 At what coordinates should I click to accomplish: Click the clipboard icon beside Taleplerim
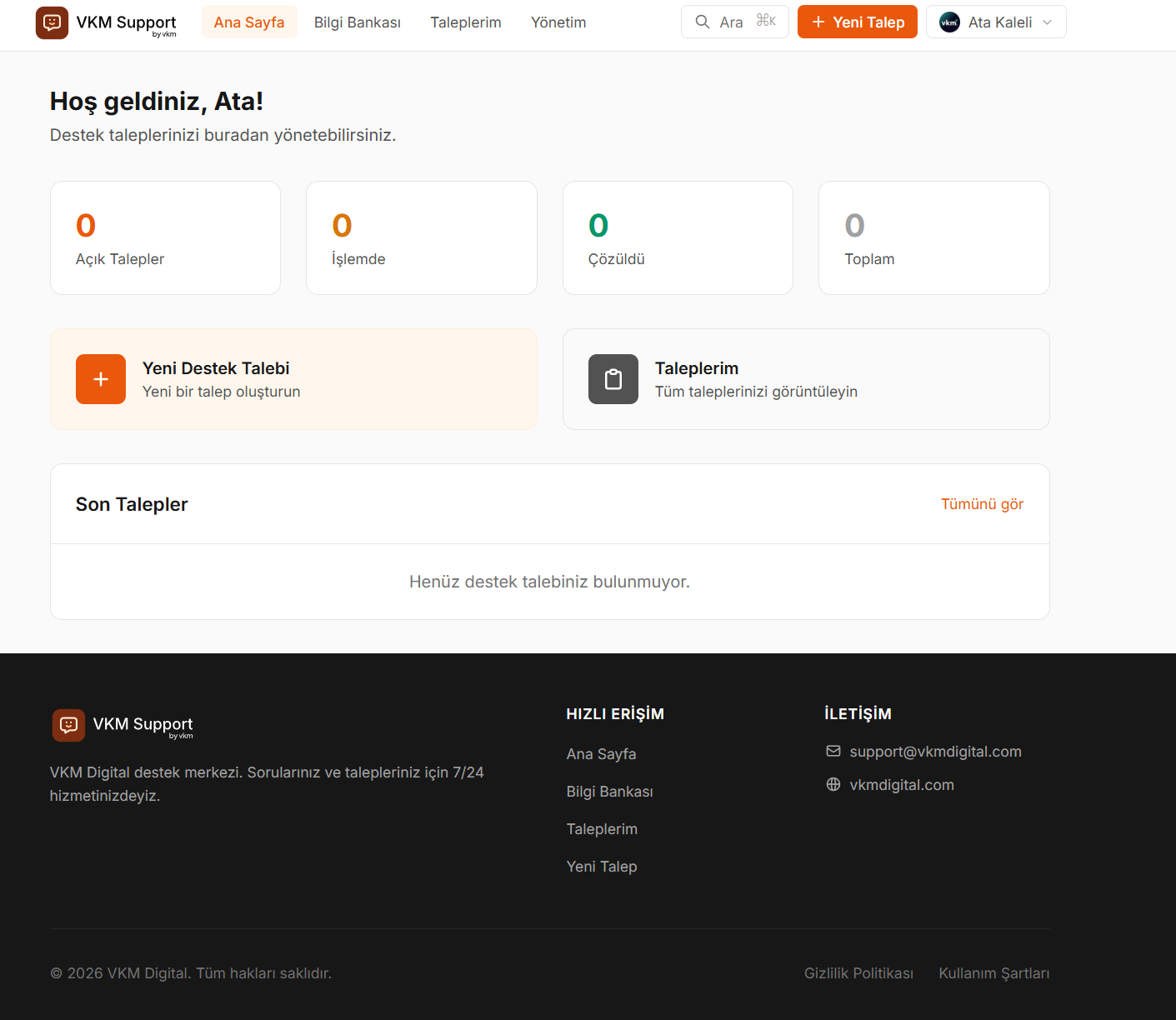click(x=613, y=379)
